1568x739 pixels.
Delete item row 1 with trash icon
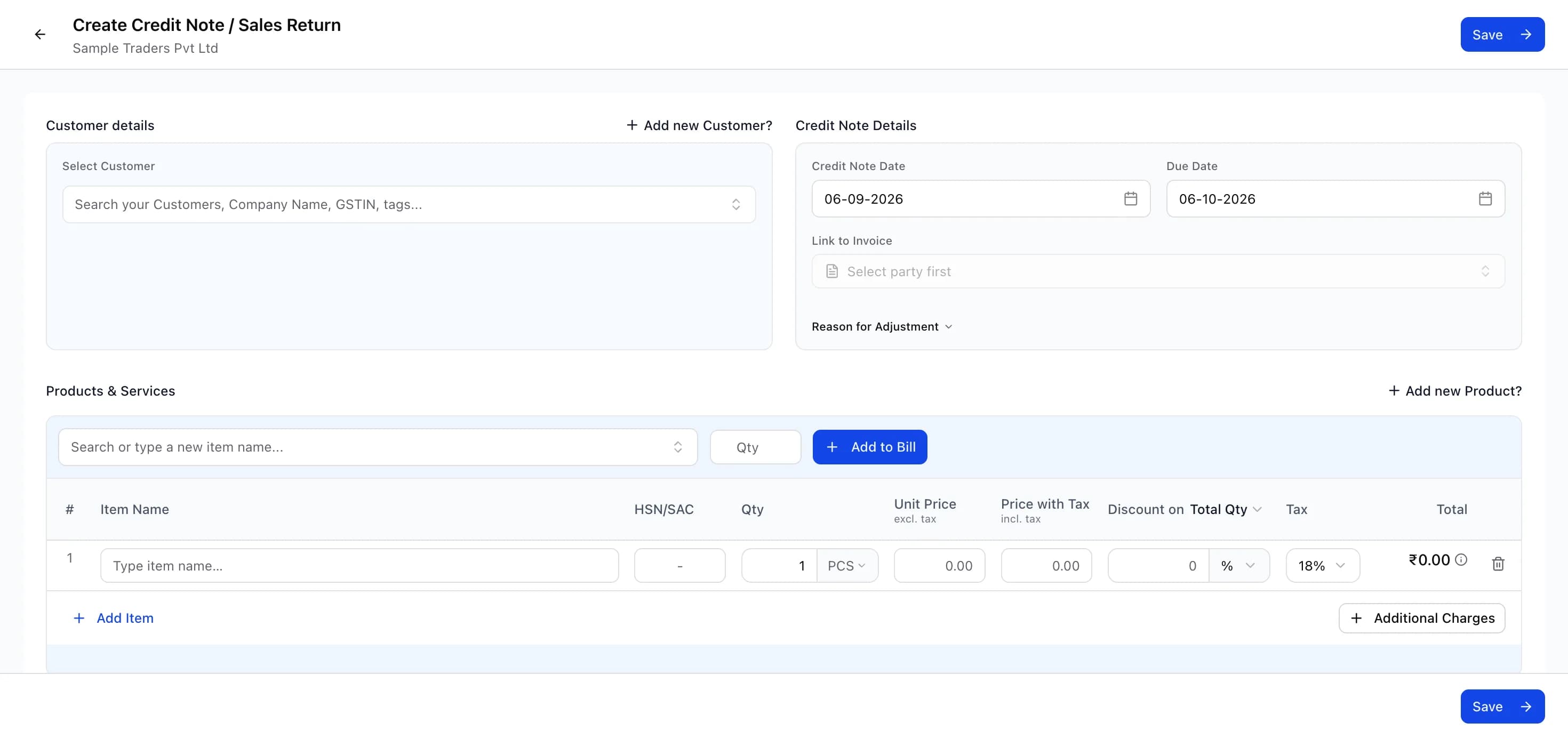[1498, 564]
